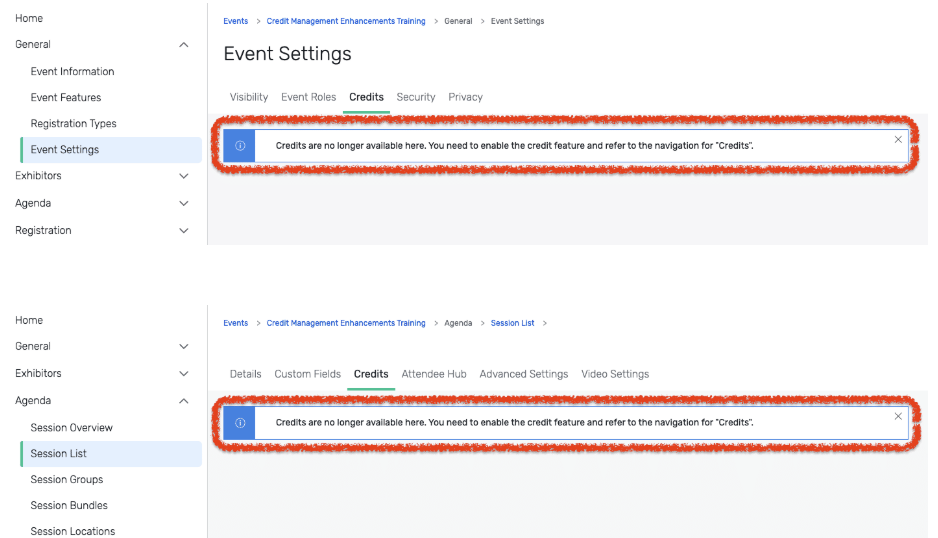The width and height of the screenshot is (938, 538).
Task: Dismiss the upper credits notification banner
Action: [898, 139]
